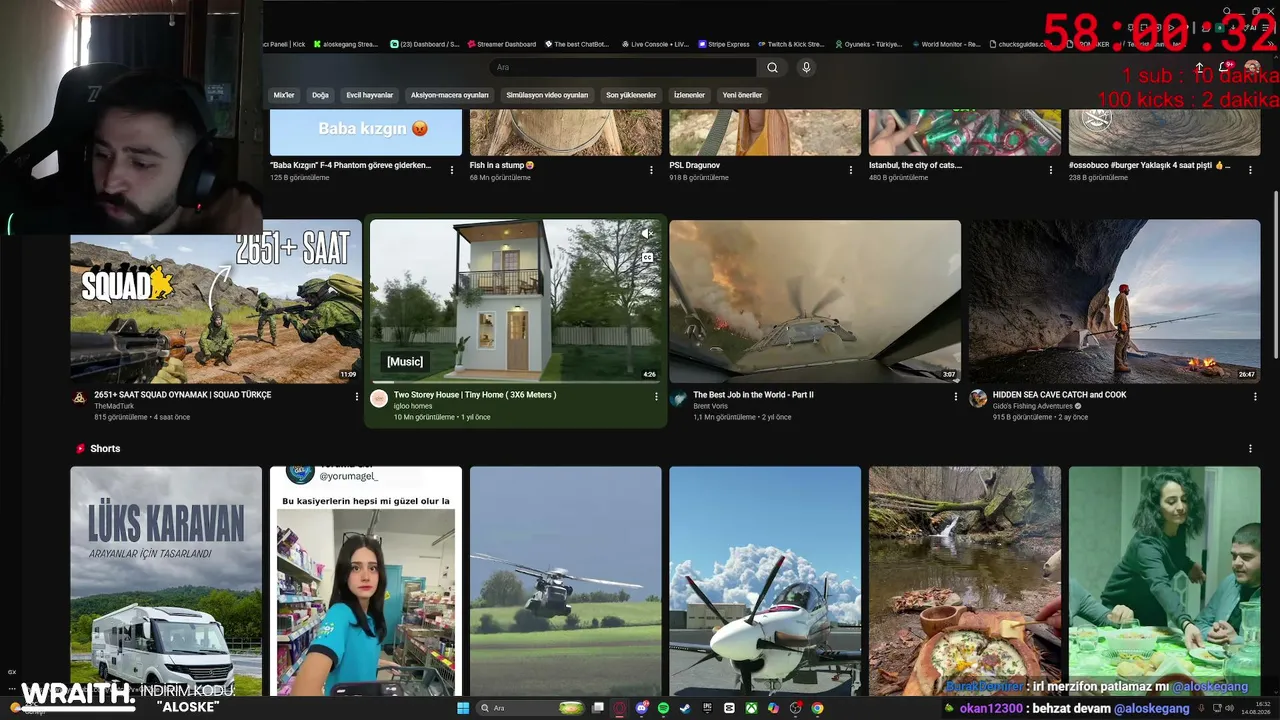Open Opera GX from the taskbar
Viewport: 1280px width, 720px height.
pyautogui.click(x=620, y=708)
